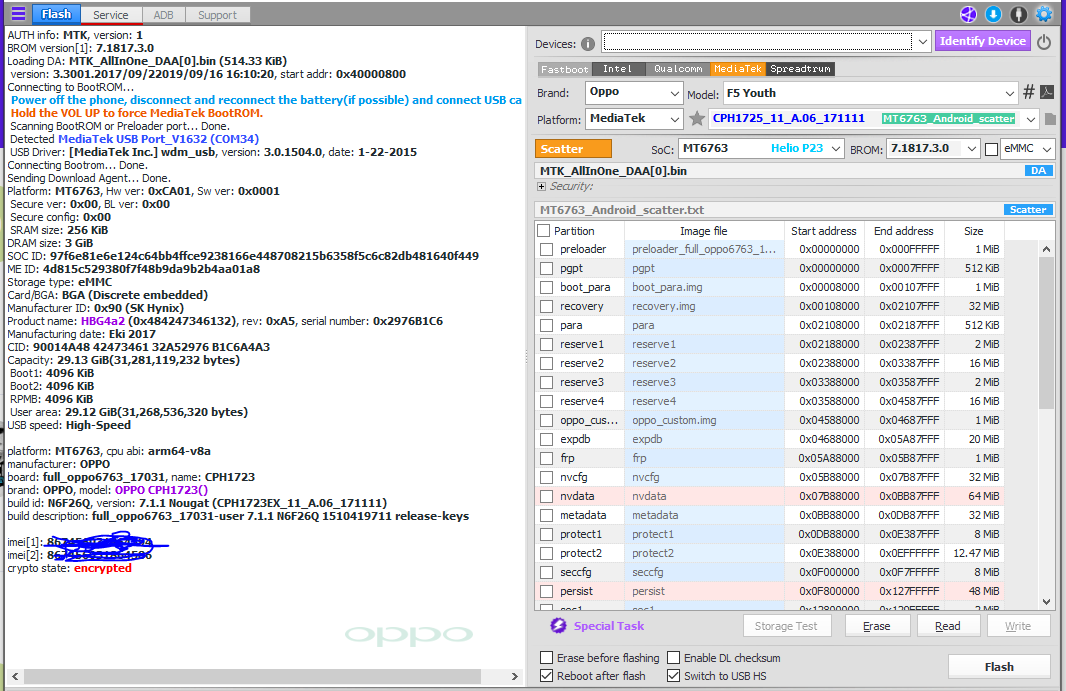
Task: Click the boot_para.img image file cell
Action: tap(704, 288)
